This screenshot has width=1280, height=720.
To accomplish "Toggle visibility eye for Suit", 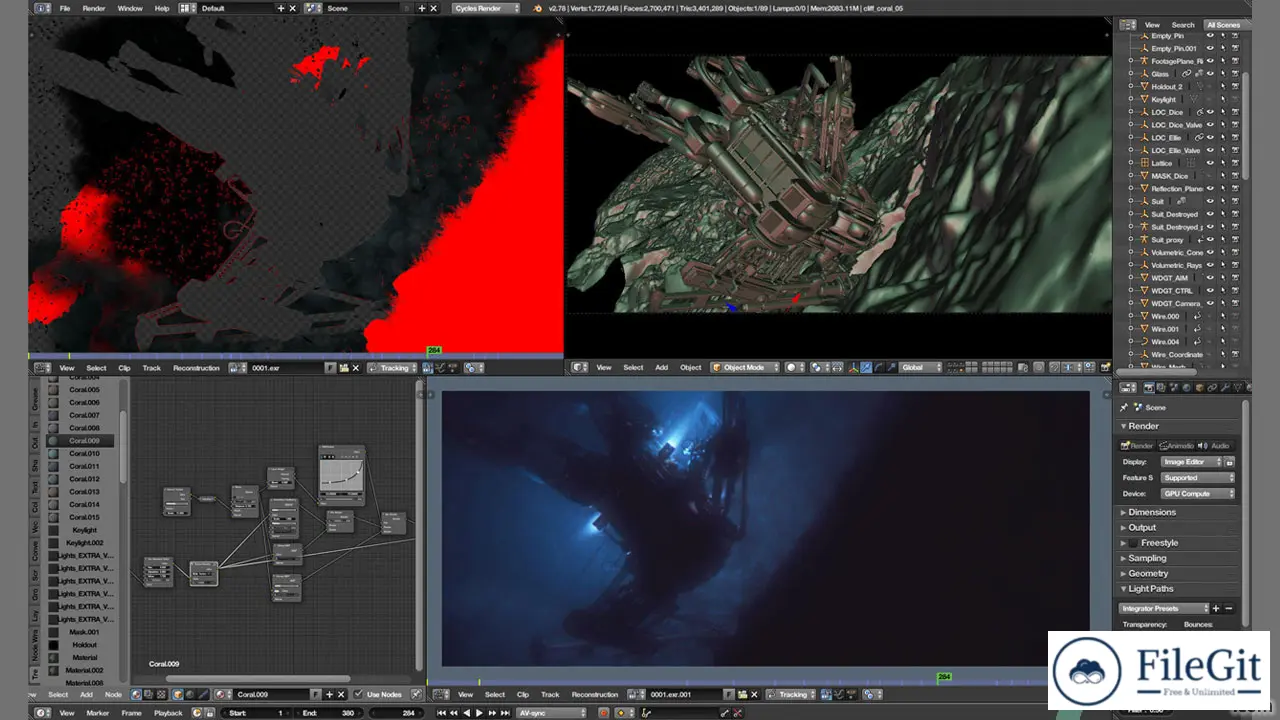I will (1209, 201).
